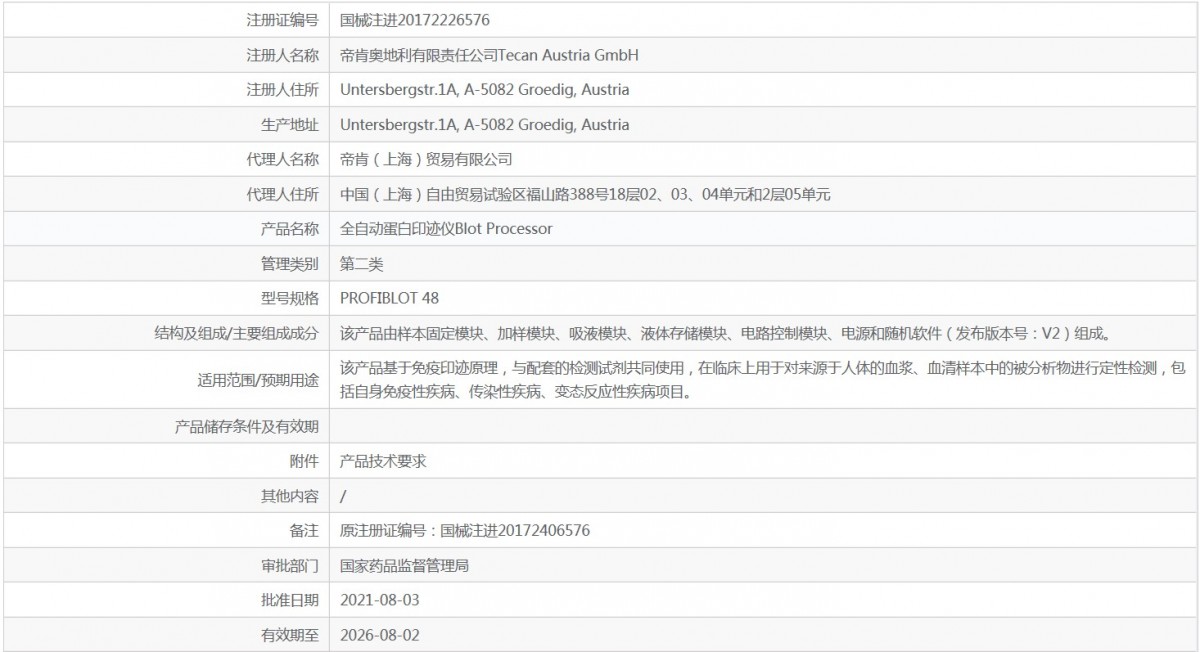Click the label 产品名称
The width and height of the screenshot is (1200, 652).
(x=290, y=229)
